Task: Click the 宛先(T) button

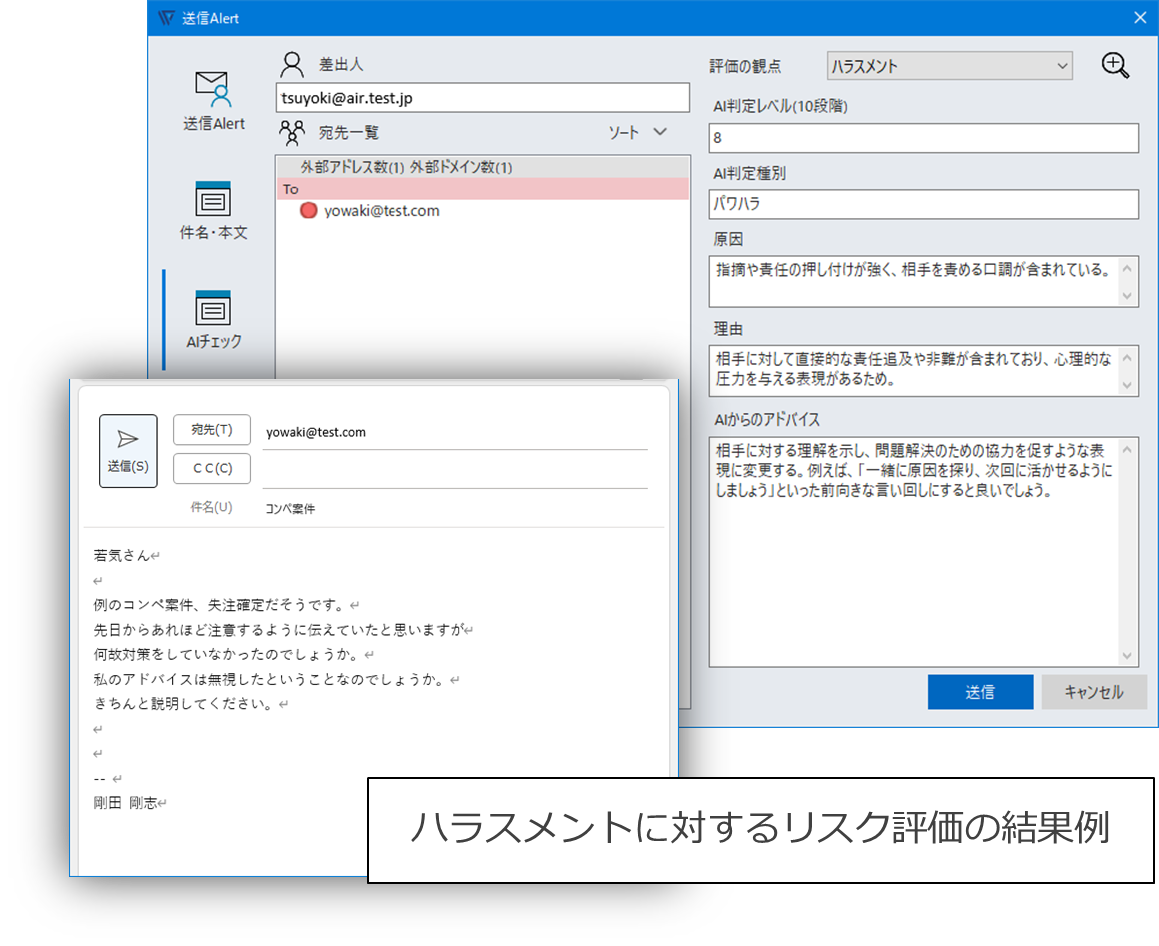Action: click(212, 430)
